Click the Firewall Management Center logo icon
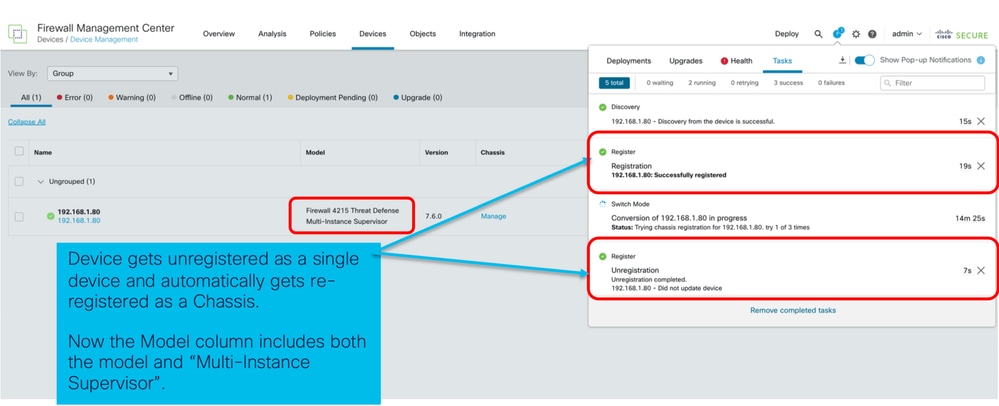The image size is (999, 406). point(17,34)
